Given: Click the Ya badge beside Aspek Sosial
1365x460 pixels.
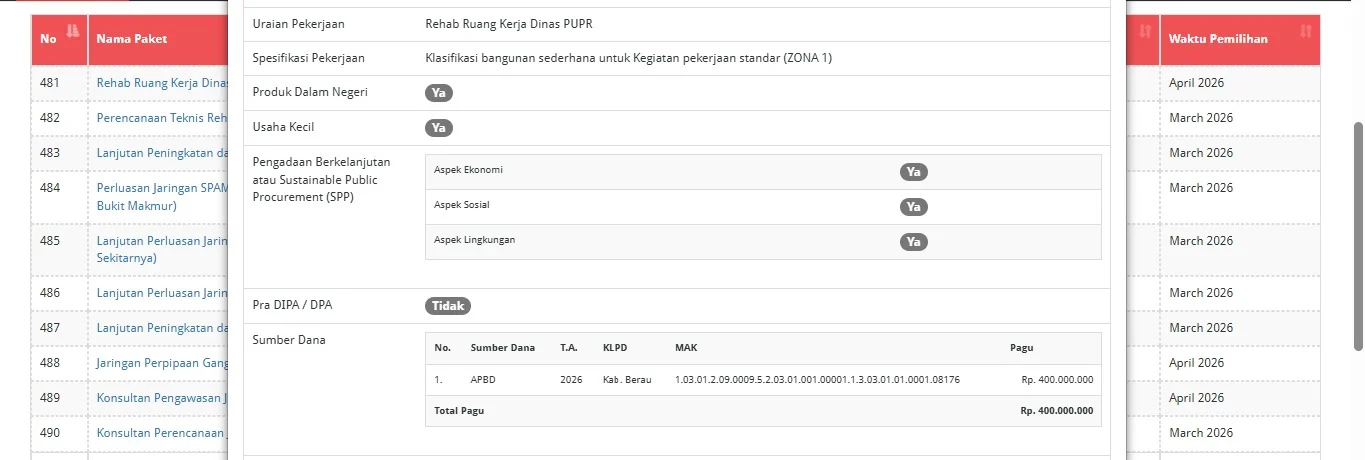Looking at the screenshot, I should pos(913,207).
